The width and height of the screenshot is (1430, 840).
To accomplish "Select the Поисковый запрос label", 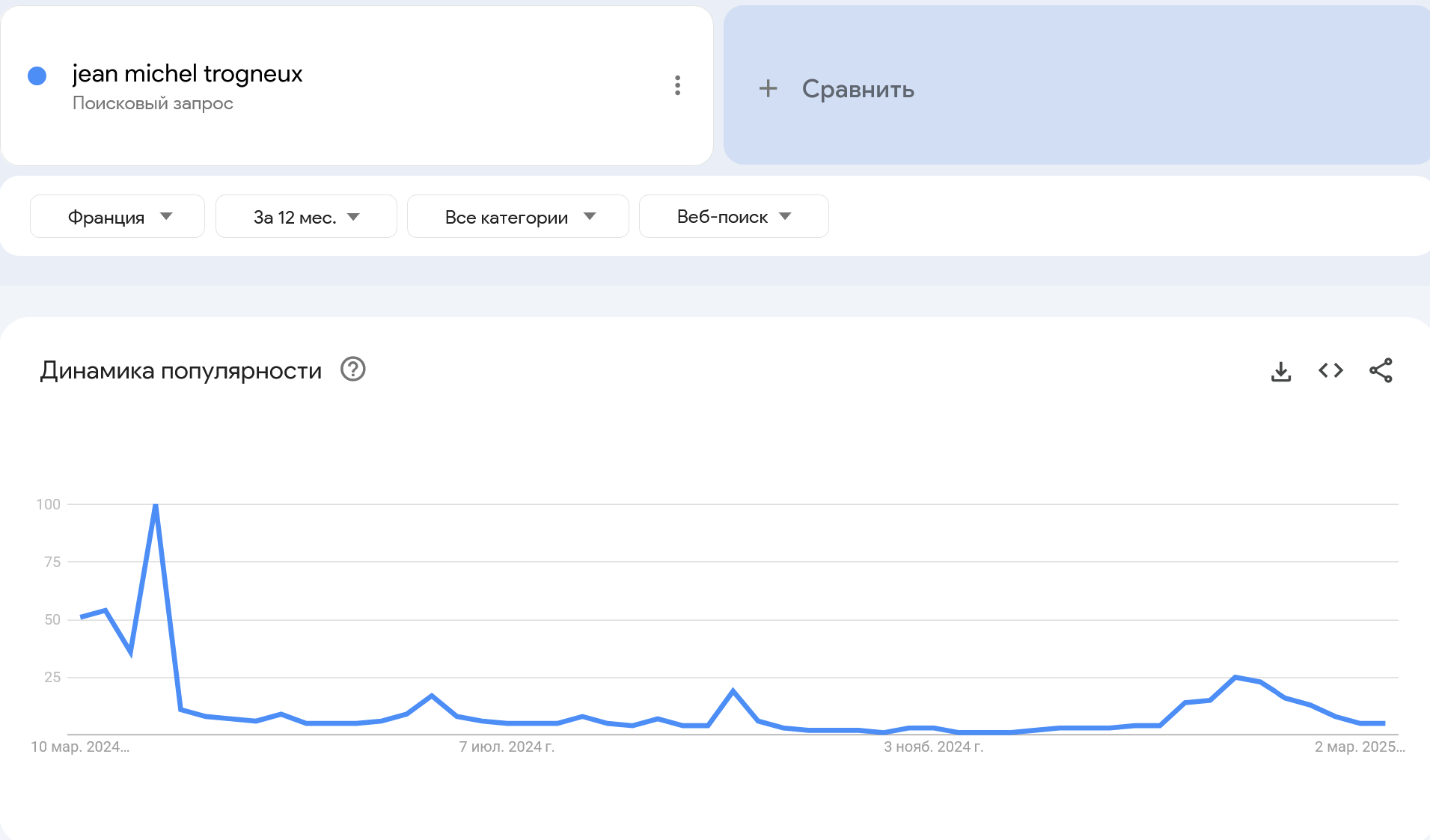I will 152,103.
